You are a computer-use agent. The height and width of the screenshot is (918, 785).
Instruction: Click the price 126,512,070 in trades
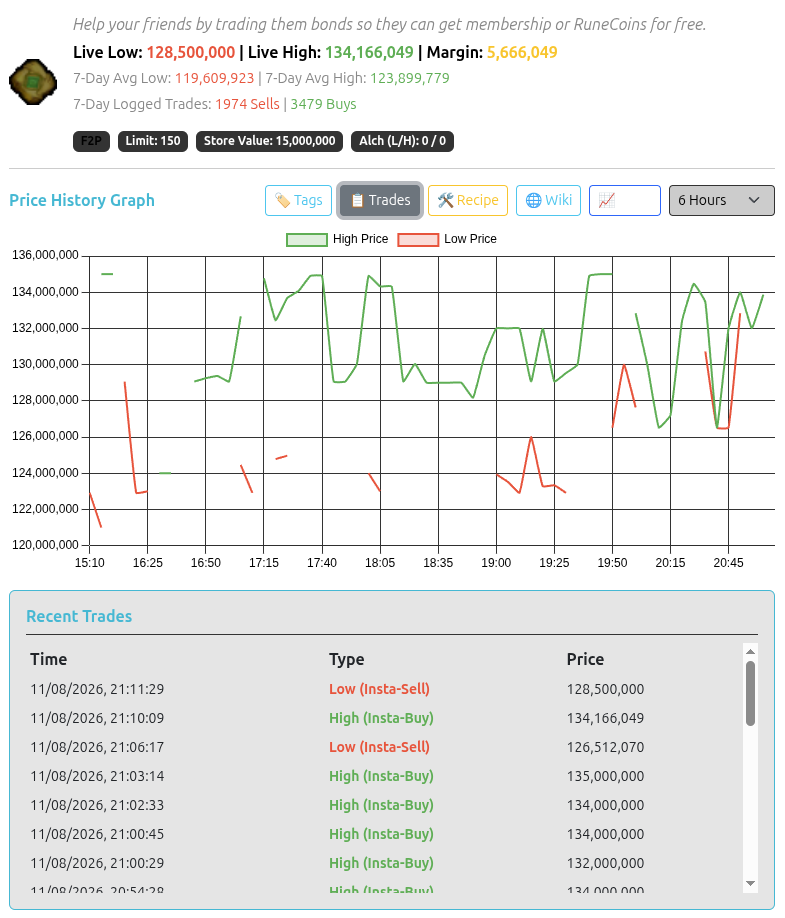pos(605,748)
